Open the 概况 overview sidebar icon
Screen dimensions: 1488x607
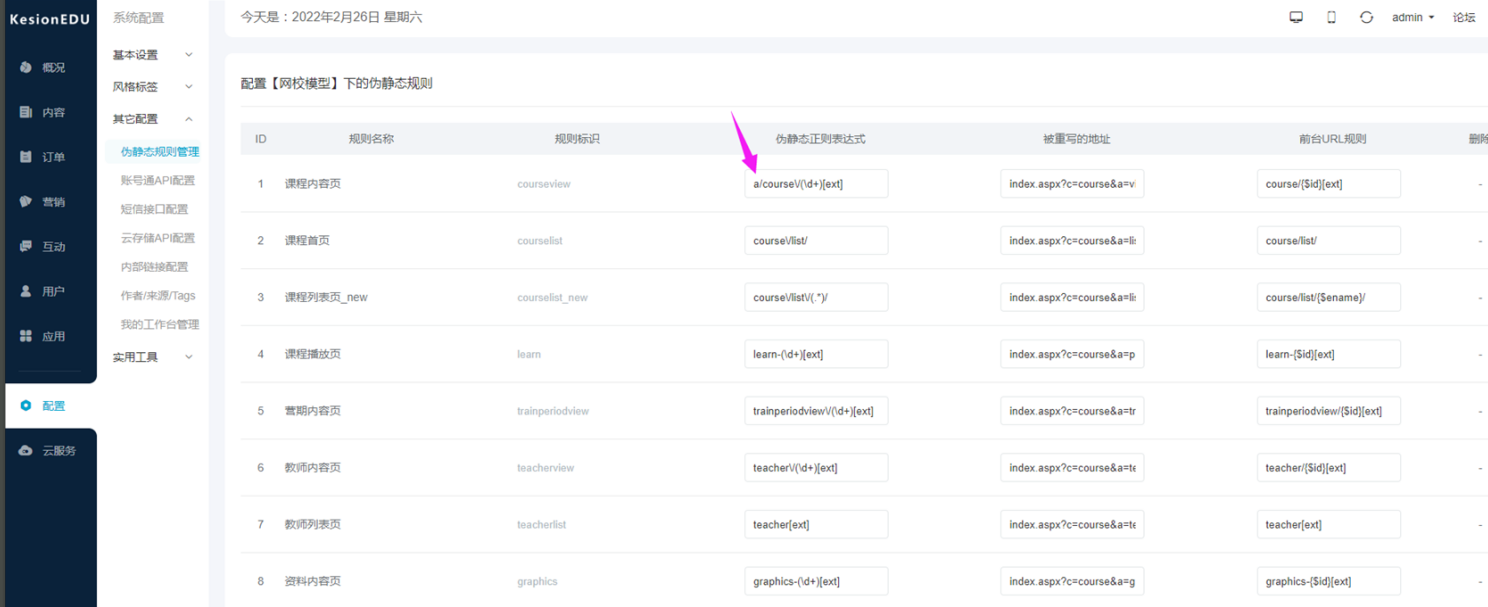[x=43, y=67]
